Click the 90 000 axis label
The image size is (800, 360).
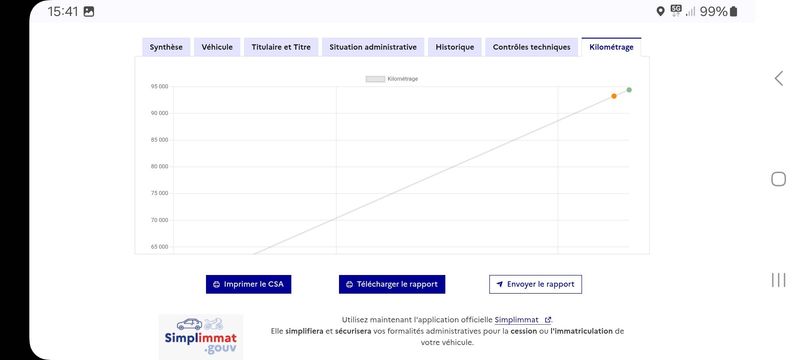click(x=159, y=113)
